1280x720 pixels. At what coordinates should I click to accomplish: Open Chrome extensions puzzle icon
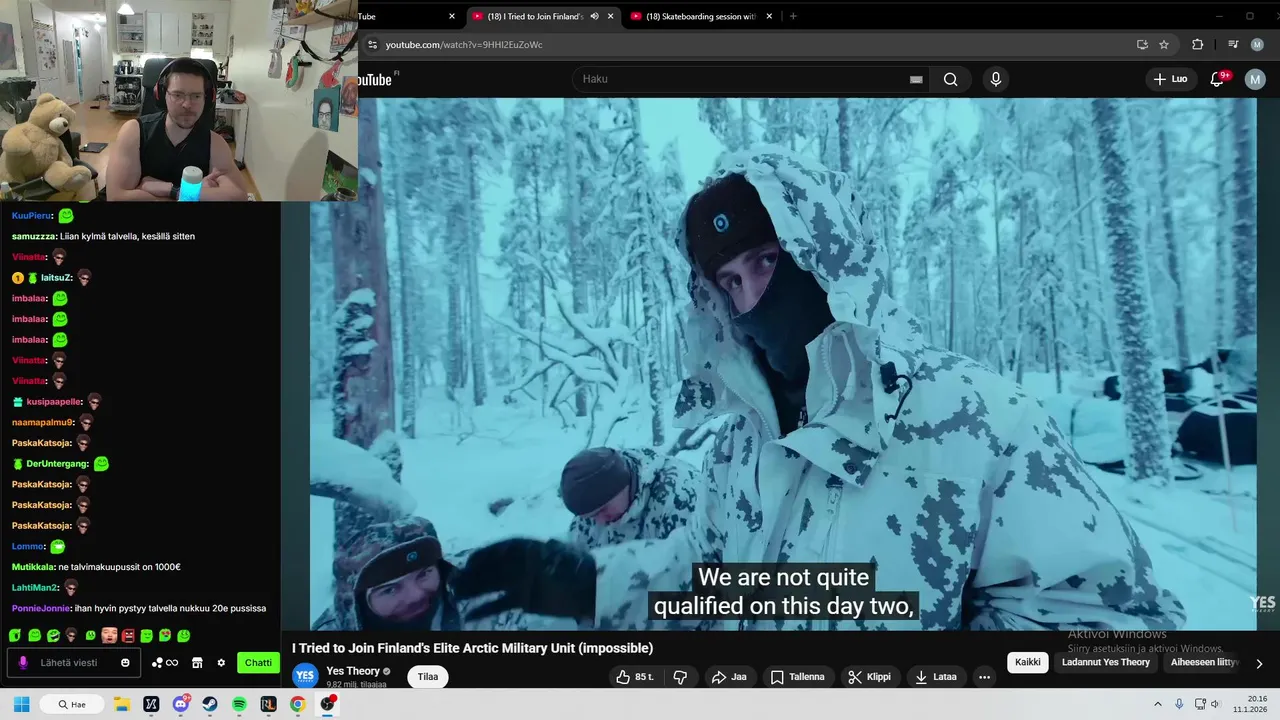[1197, 45]
